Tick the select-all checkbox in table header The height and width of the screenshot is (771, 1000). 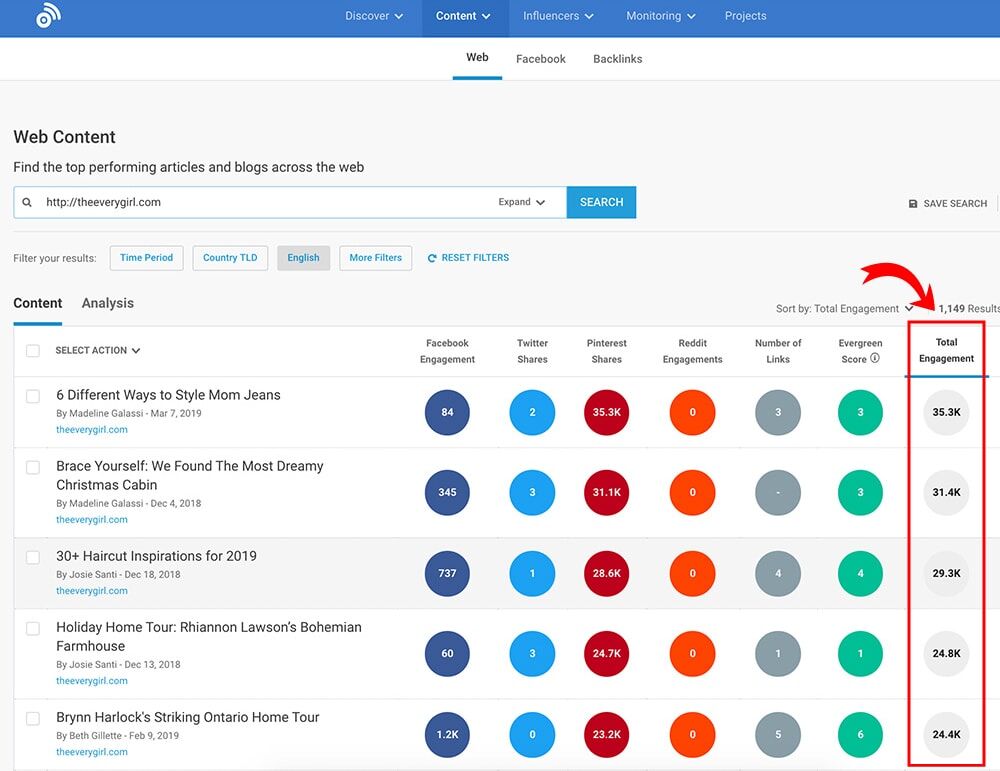coord(33,351)
